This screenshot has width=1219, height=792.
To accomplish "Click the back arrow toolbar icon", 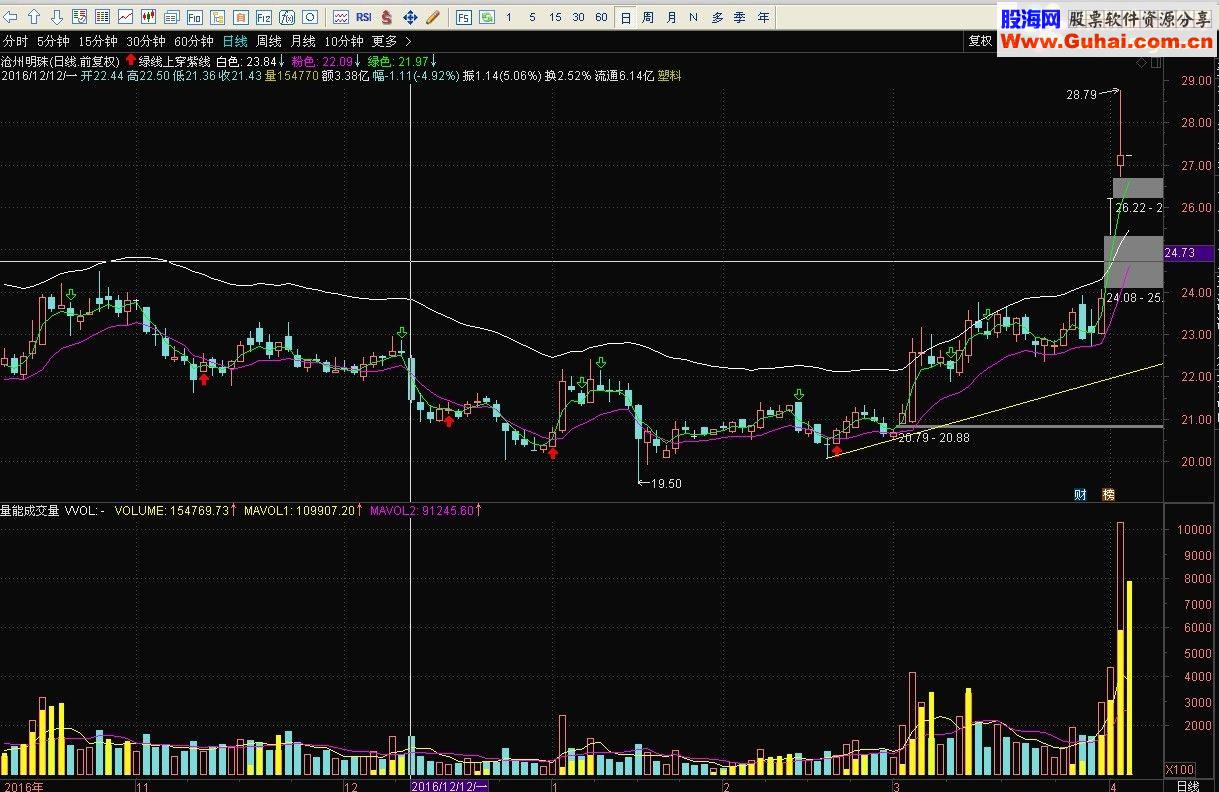I will 11,17.
